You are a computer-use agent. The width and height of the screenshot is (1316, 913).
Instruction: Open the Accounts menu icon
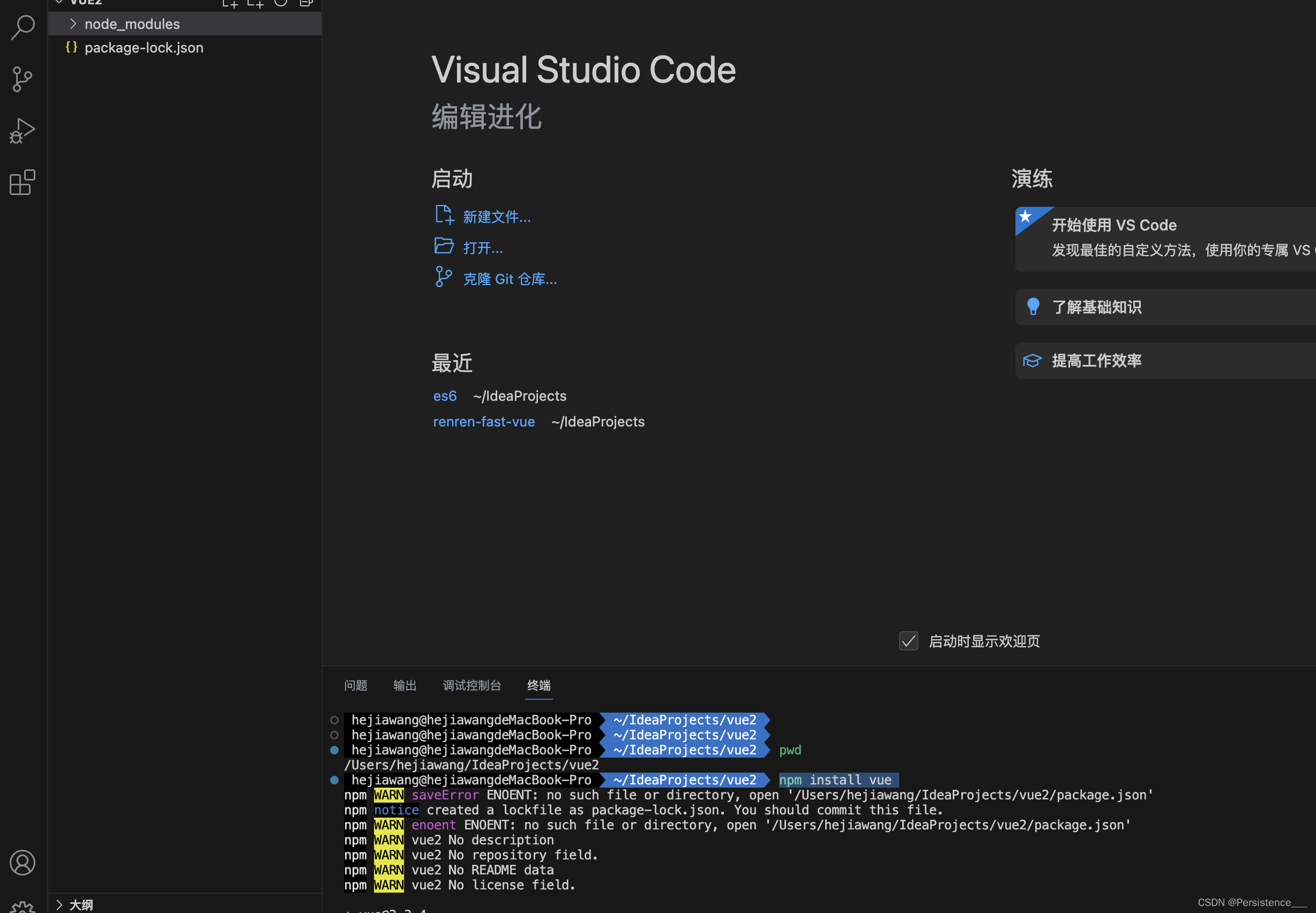(x=23, y=863)
